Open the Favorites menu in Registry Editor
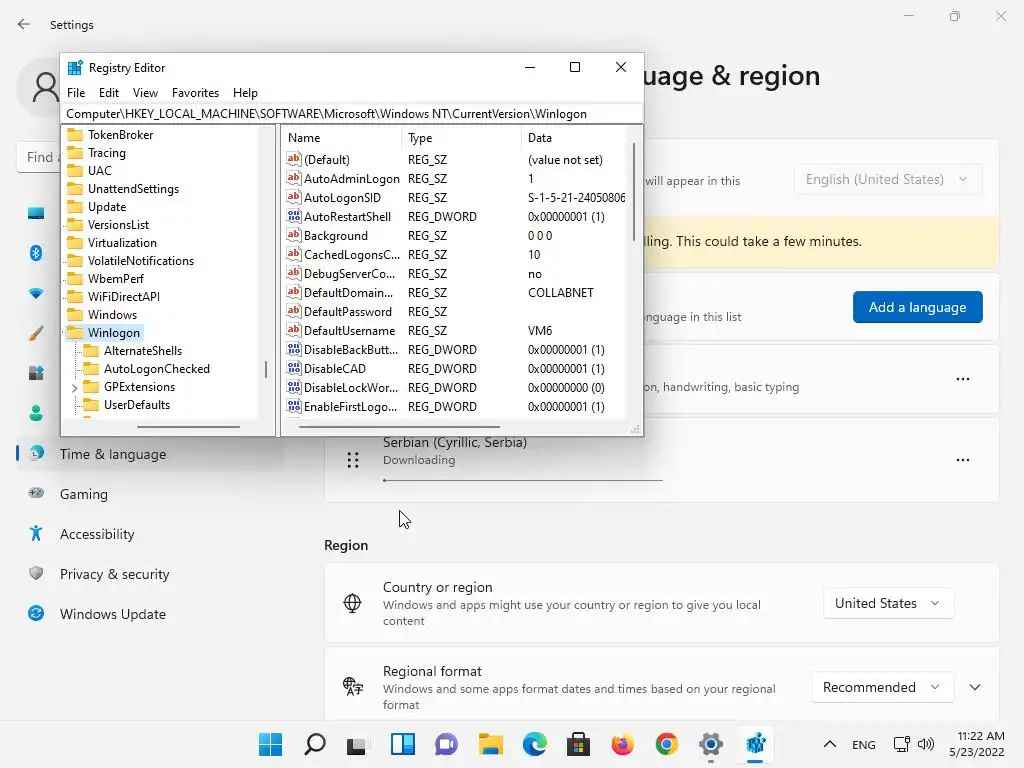The image size is (1024, 768). 195,93
